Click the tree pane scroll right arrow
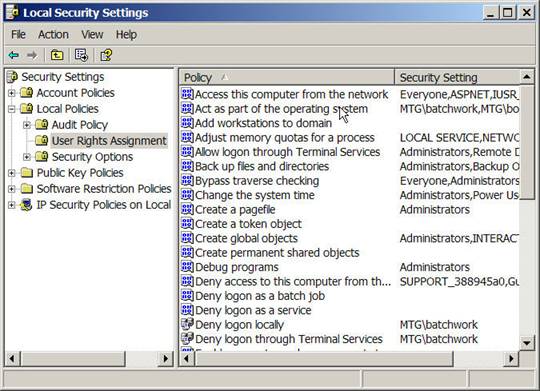 (x=165, y=359)
